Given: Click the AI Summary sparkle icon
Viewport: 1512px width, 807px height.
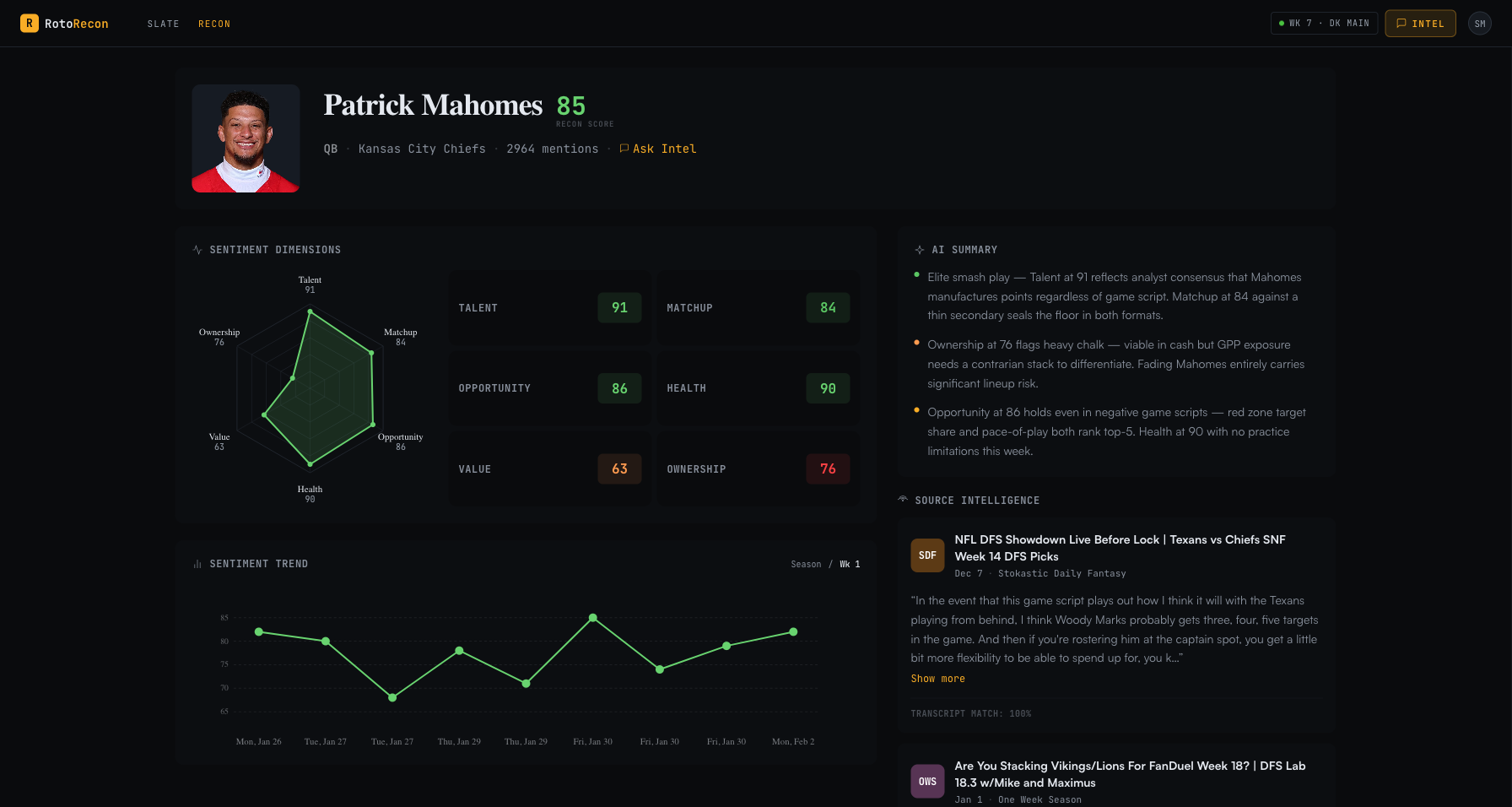Looking at the screenshot, I should pos(919,250).
